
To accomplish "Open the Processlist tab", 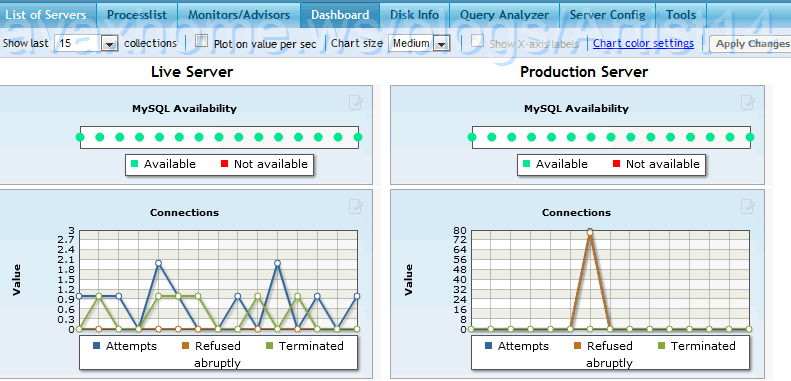I will (137, 15).
